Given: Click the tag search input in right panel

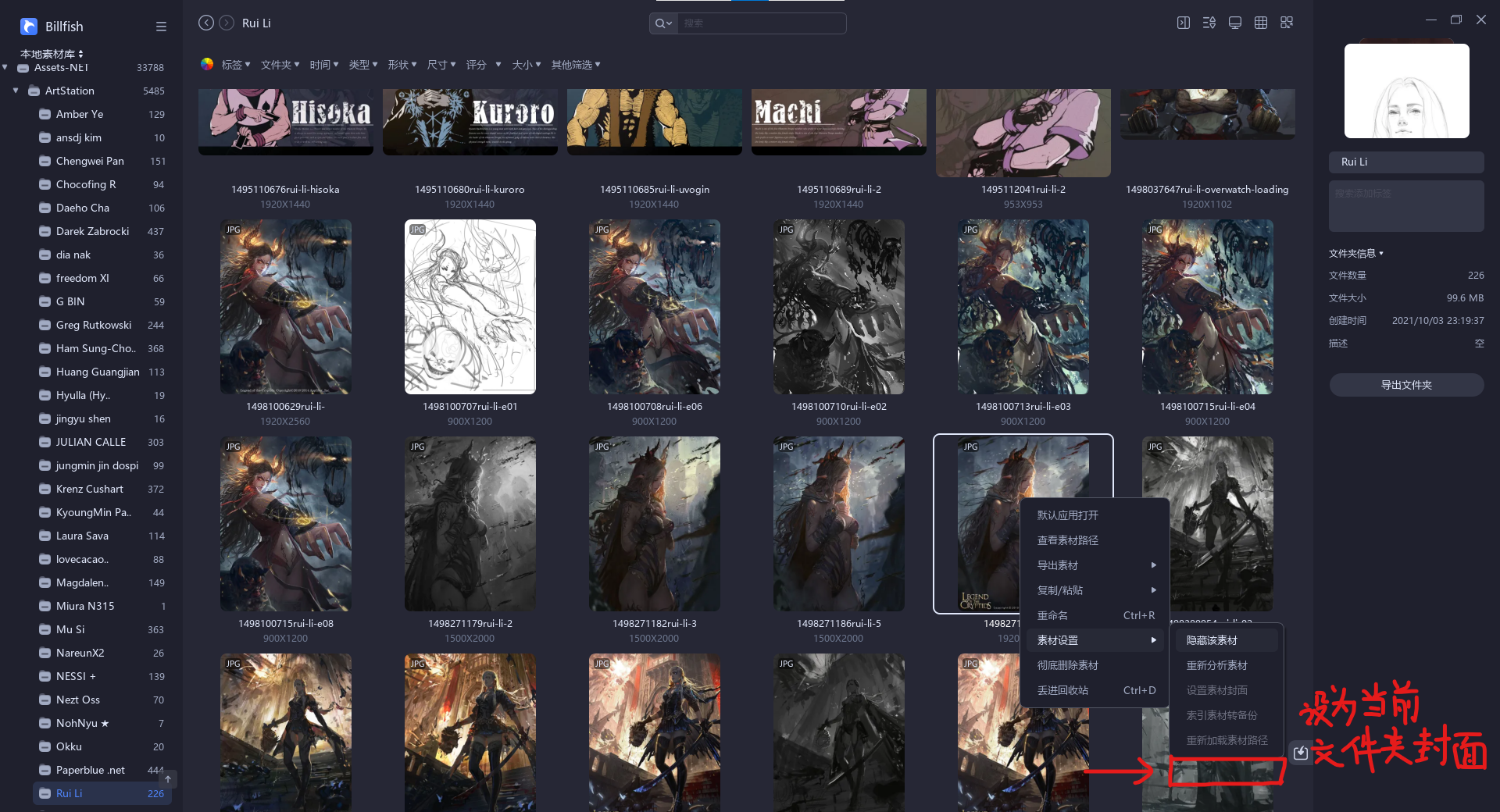Looking at the screenshot, I should click(1406, 205).
